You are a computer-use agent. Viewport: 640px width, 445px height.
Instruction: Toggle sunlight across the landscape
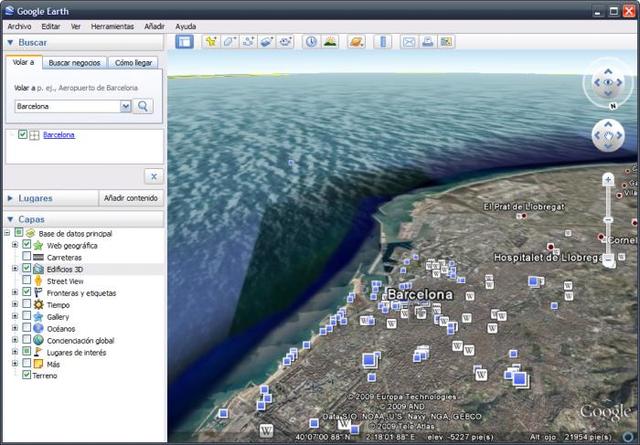pos(330,42)
